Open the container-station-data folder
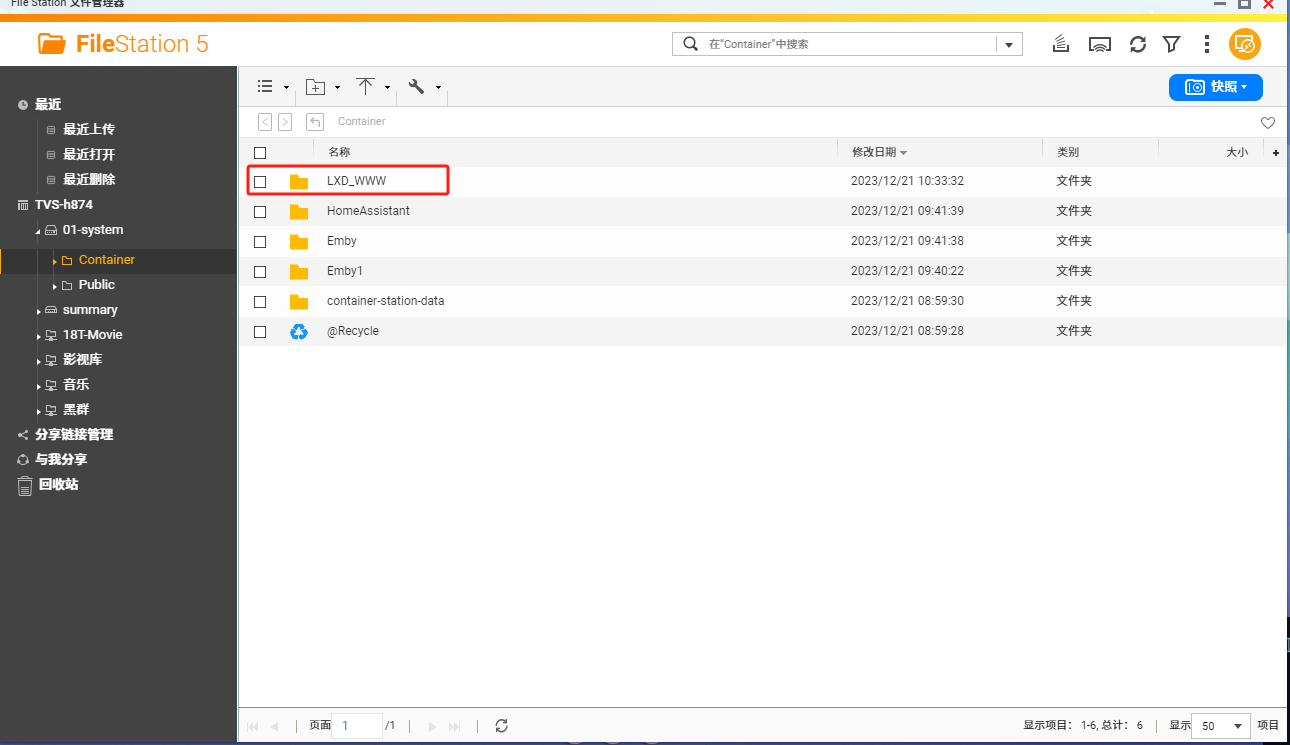This screenshot has height=745, width=1290. [x=385, y=301]
